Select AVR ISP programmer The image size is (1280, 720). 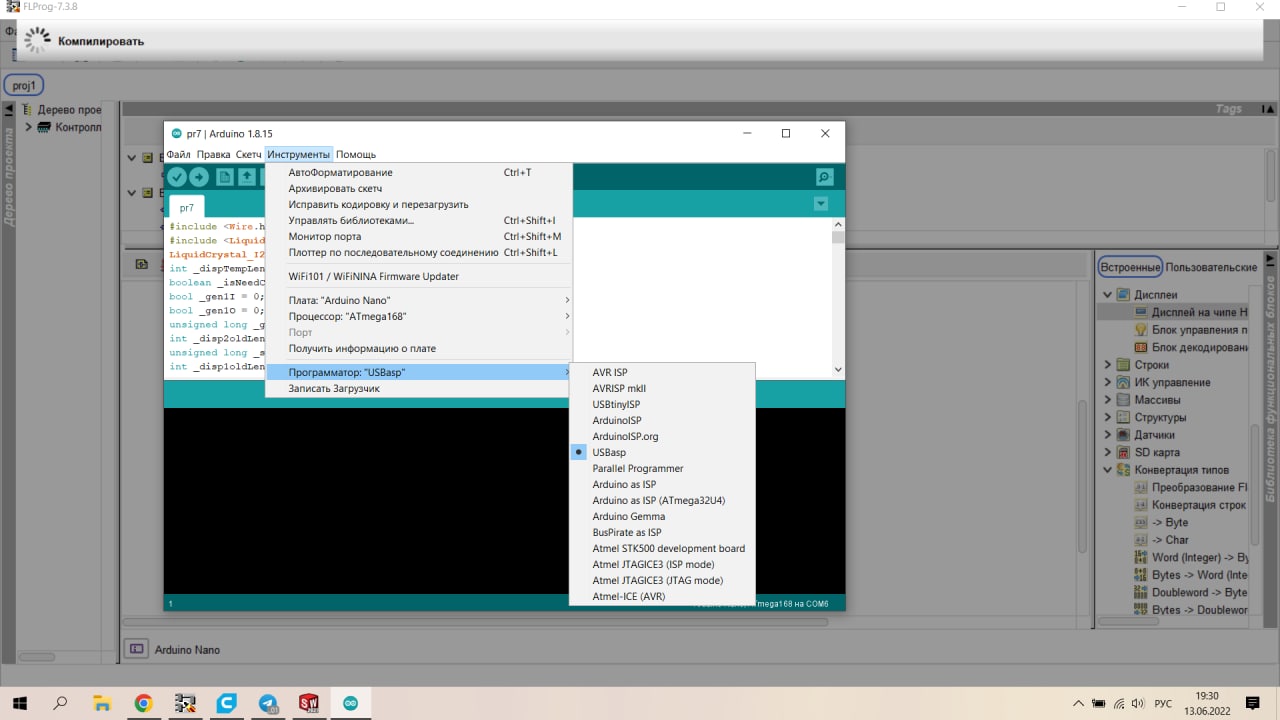(661, 372)
